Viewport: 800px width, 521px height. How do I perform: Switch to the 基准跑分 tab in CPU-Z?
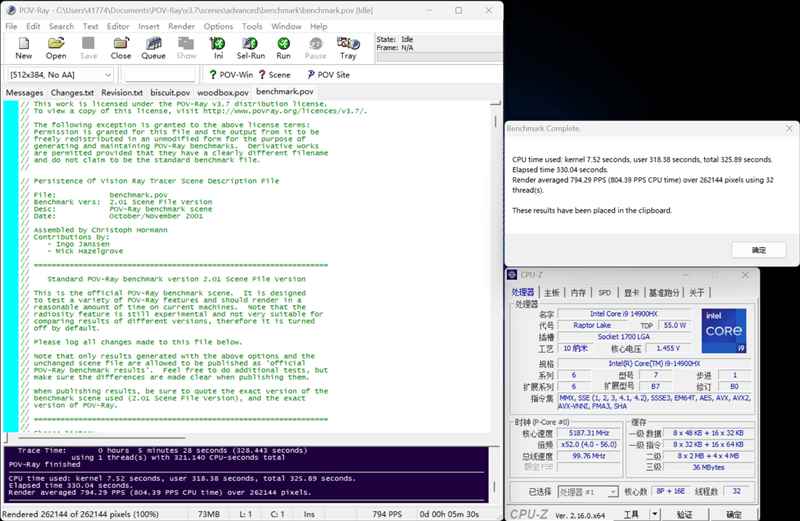pyautogui.click(x=664, y=292)
